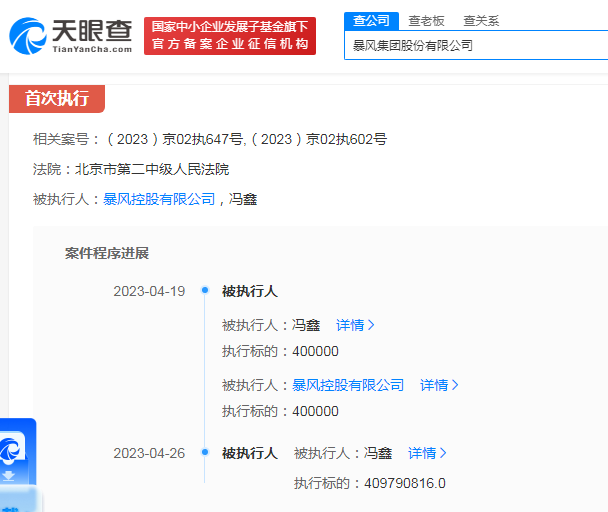Viewport: 608px width, 512px height.
Task: Click bold 被执行人 heading at 2023-04-26
Action: [250, 453]
